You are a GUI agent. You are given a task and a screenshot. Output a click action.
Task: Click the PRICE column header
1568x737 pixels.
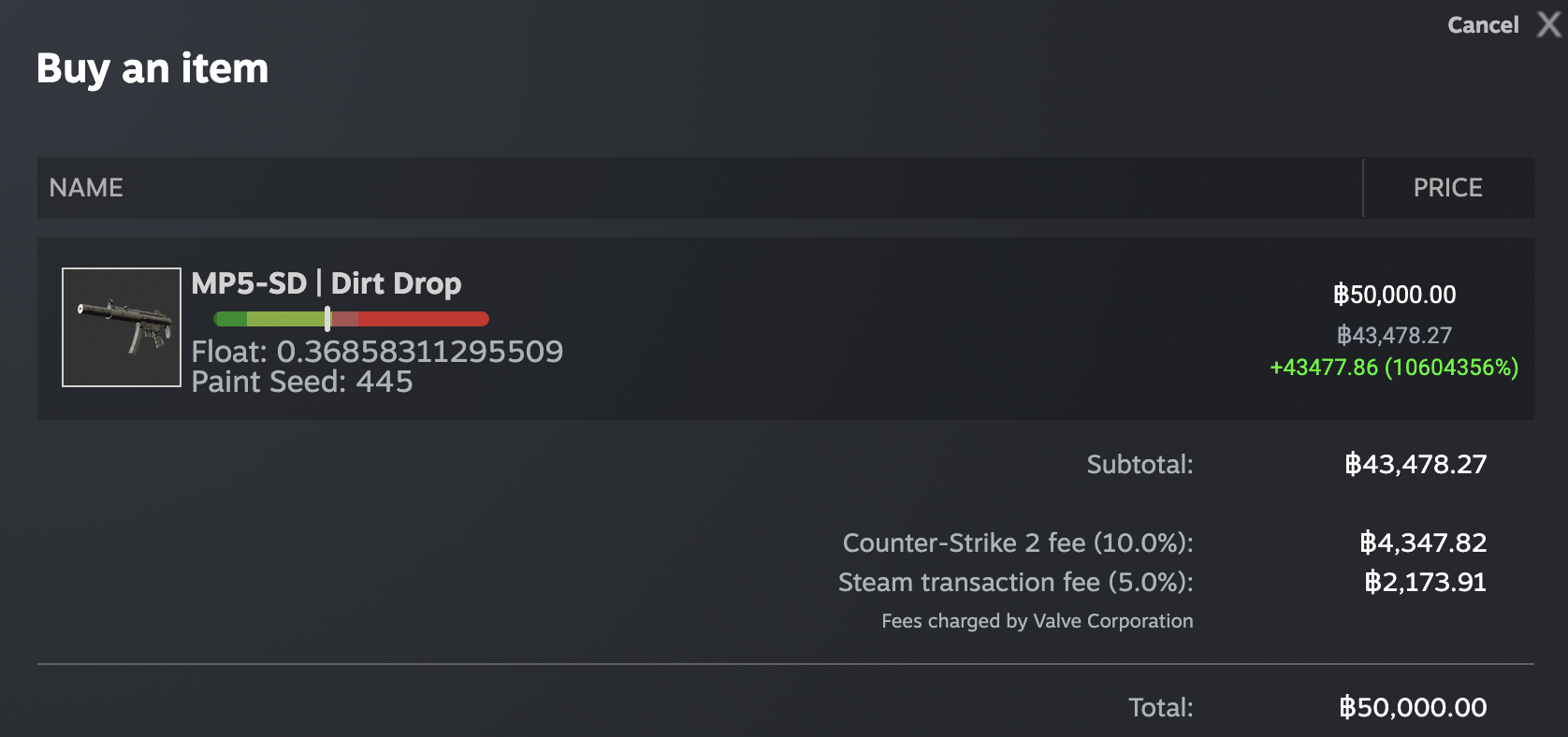(1447, 188)
